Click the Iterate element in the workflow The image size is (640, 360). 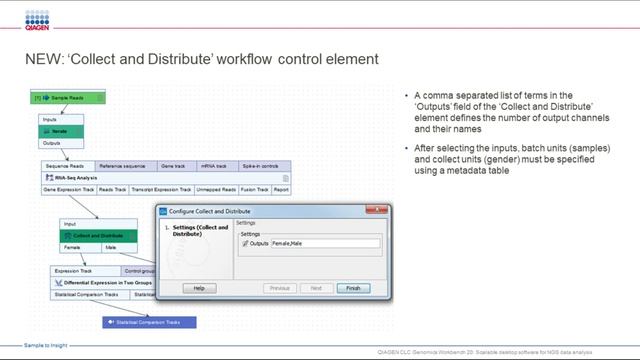pos(61,131)
